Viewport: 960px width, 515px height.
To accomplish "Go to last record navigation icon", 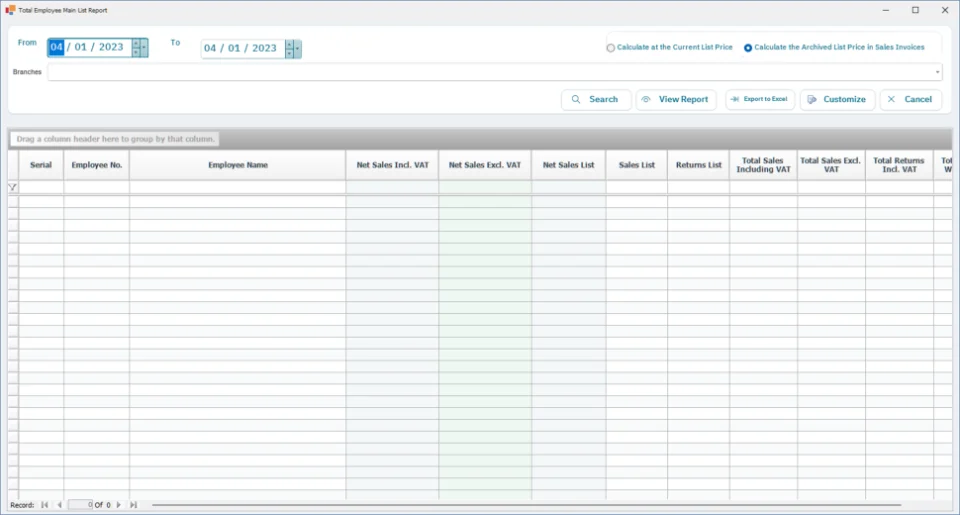I will pyautogui.click(x=133, y=505).
